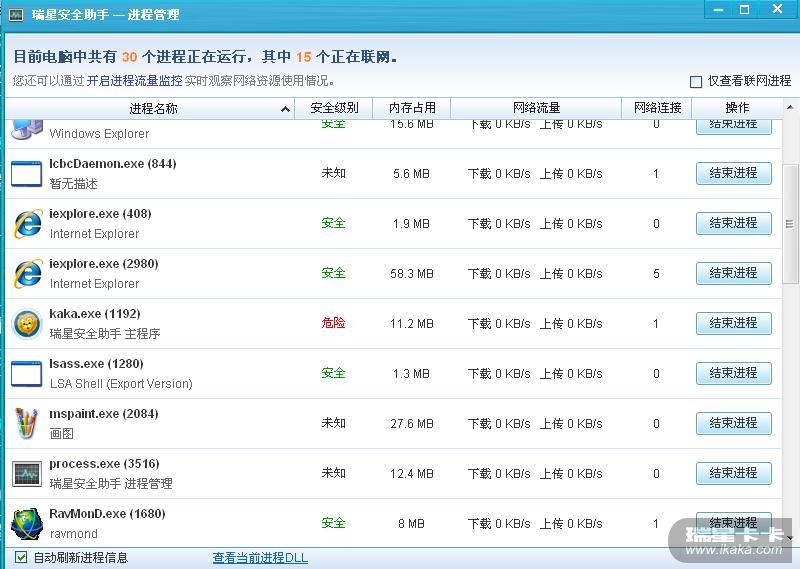Maximize the process manager window
The height and width of the screenshot is (569, 800).
pos(744,10)
